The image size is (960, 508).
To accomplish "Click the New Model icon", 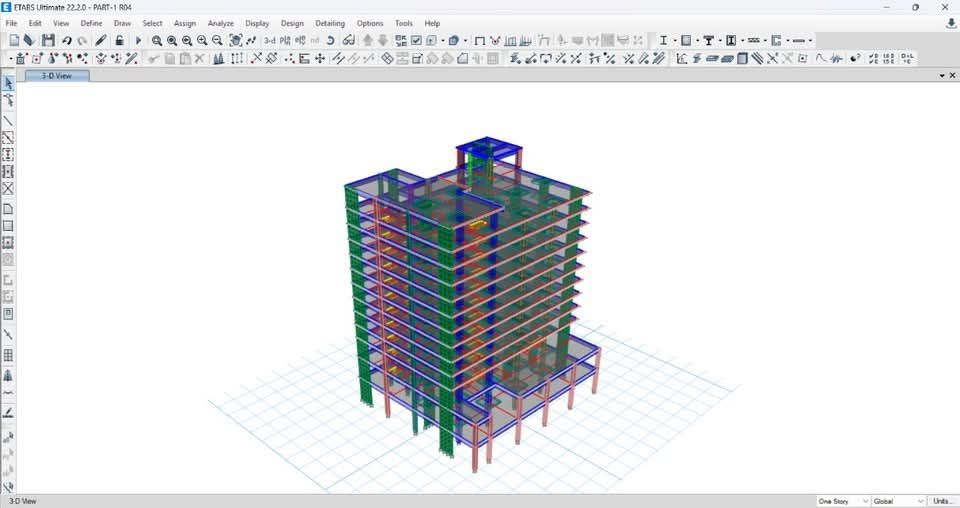I will (14, 41).
